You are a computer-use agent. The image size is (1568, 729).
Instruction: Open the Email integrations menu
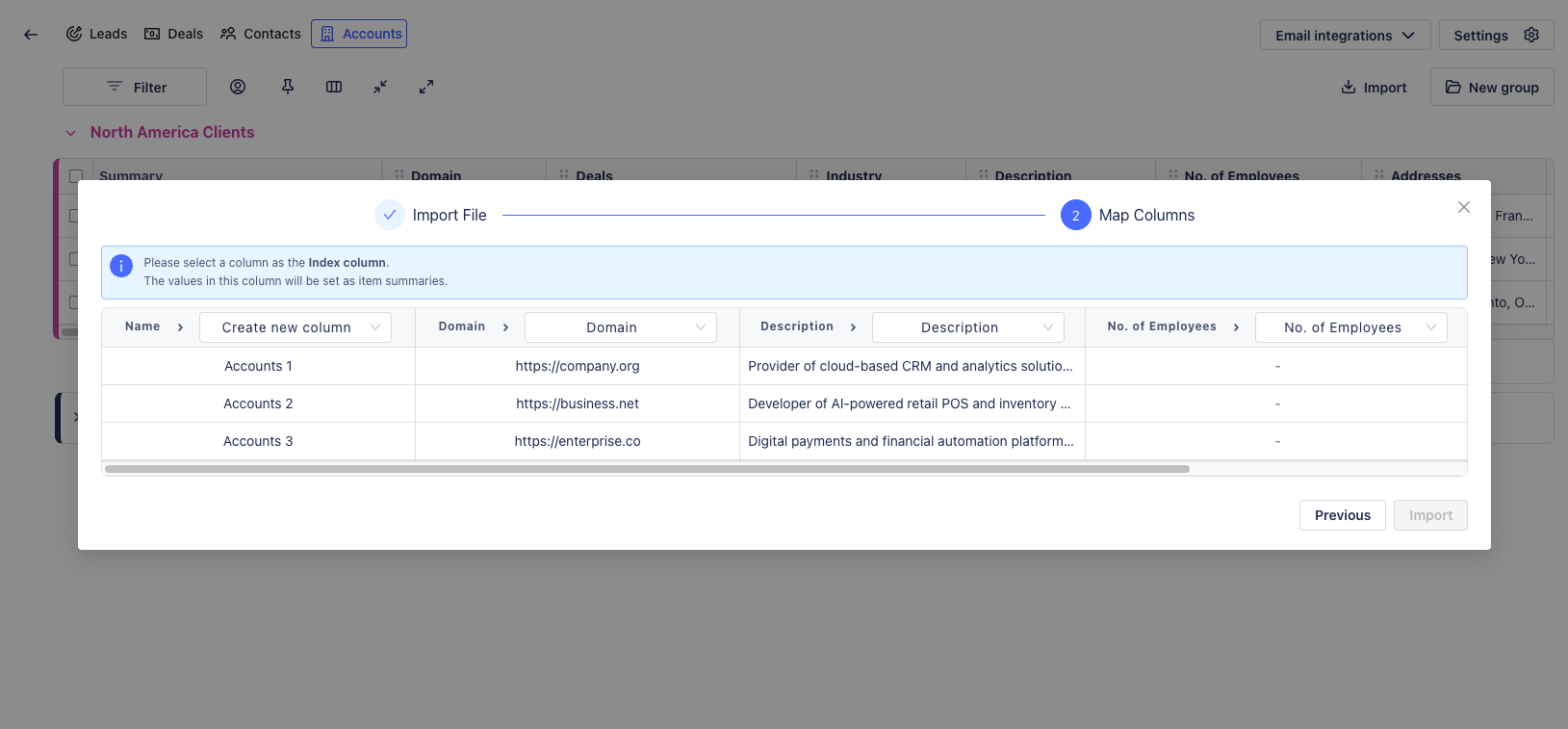[1344, 36]
